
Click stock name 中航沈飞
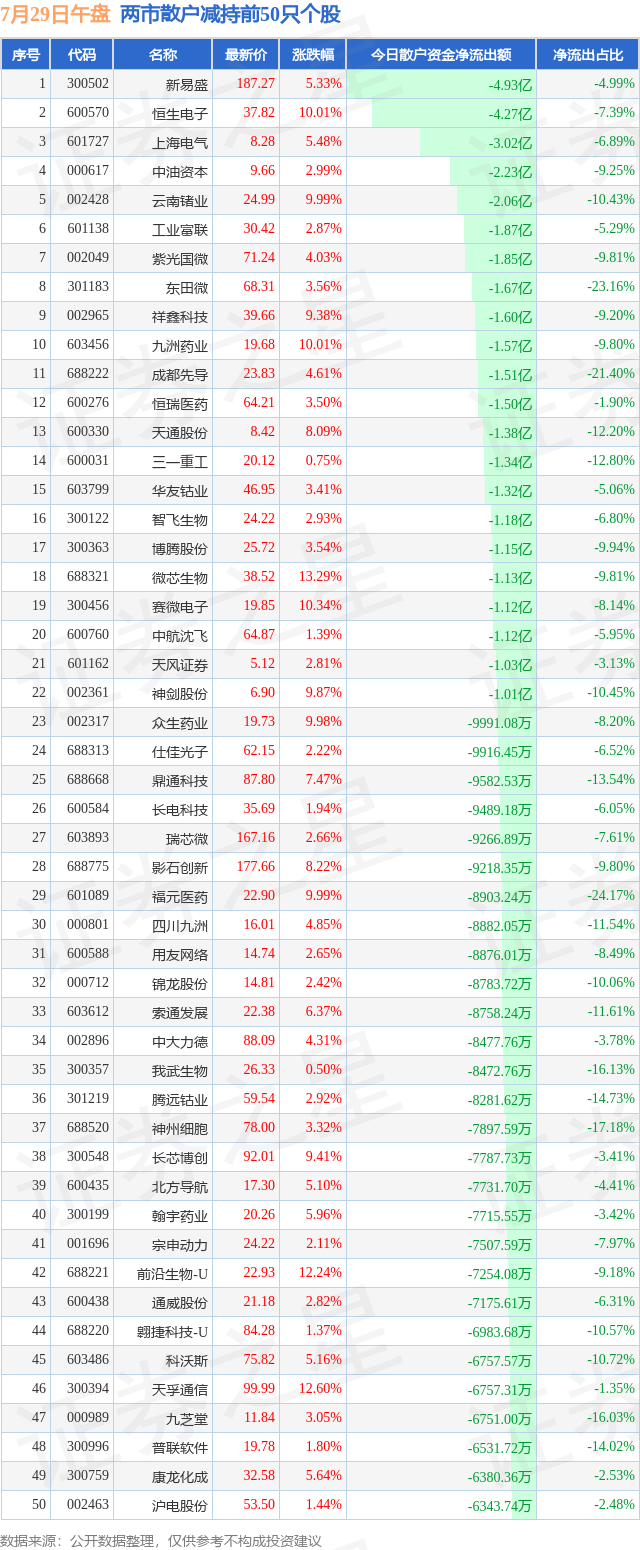tap(180, 635)
